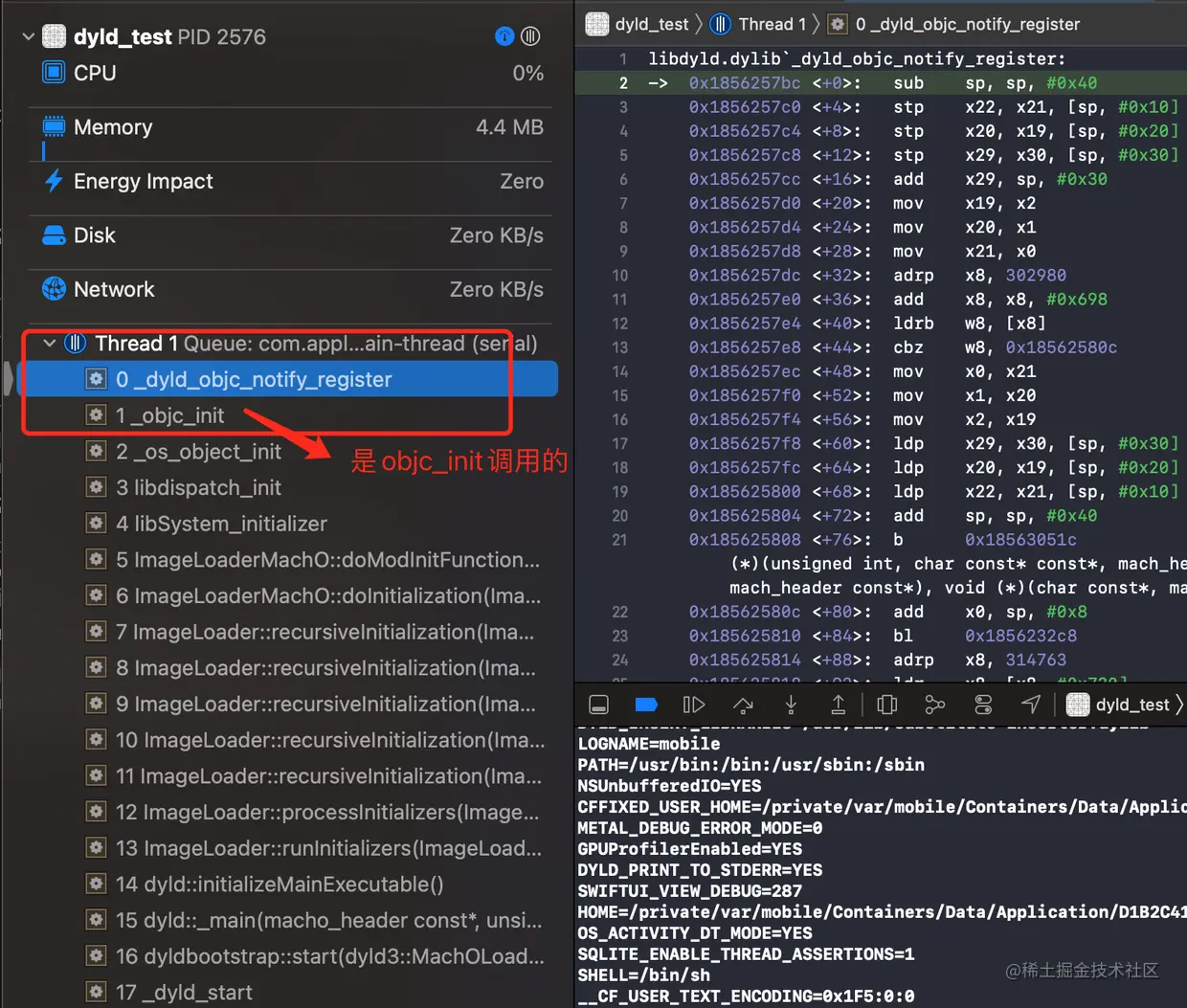Select frame 12 processInitializers
Image resolution: width=1187 pixels, height=1008 pixels.
[287, 812]
